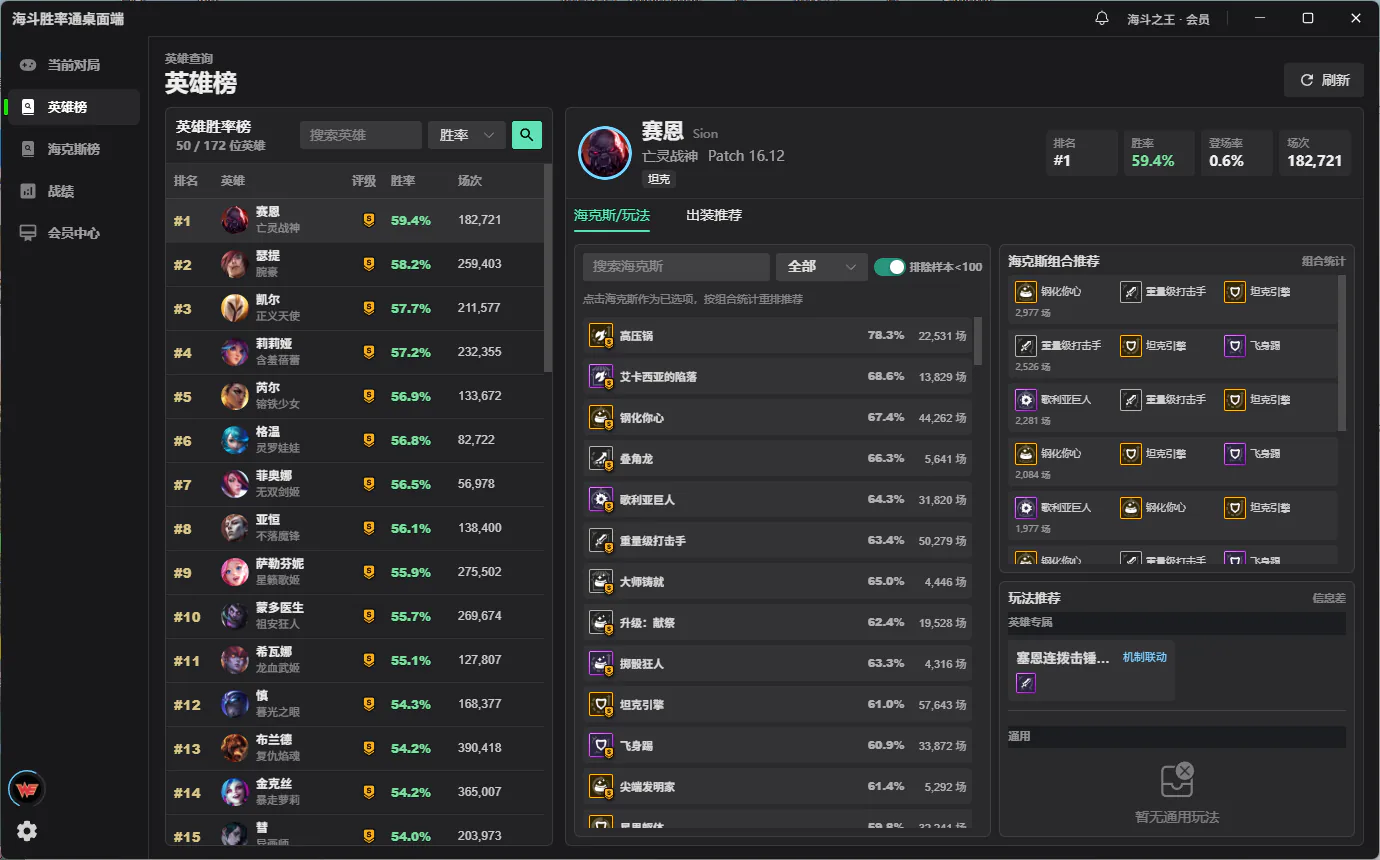Click the 海斗之王 · 会员 account label
This screenshot has height=860, width=1380.
coord(1169,19)
